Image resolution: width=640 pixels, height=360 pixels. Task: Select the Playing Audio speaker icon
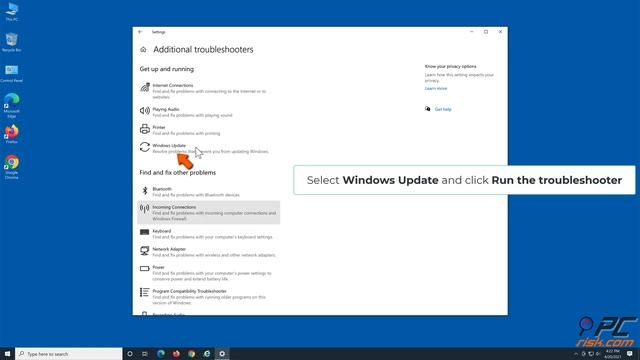coord(145,111)
